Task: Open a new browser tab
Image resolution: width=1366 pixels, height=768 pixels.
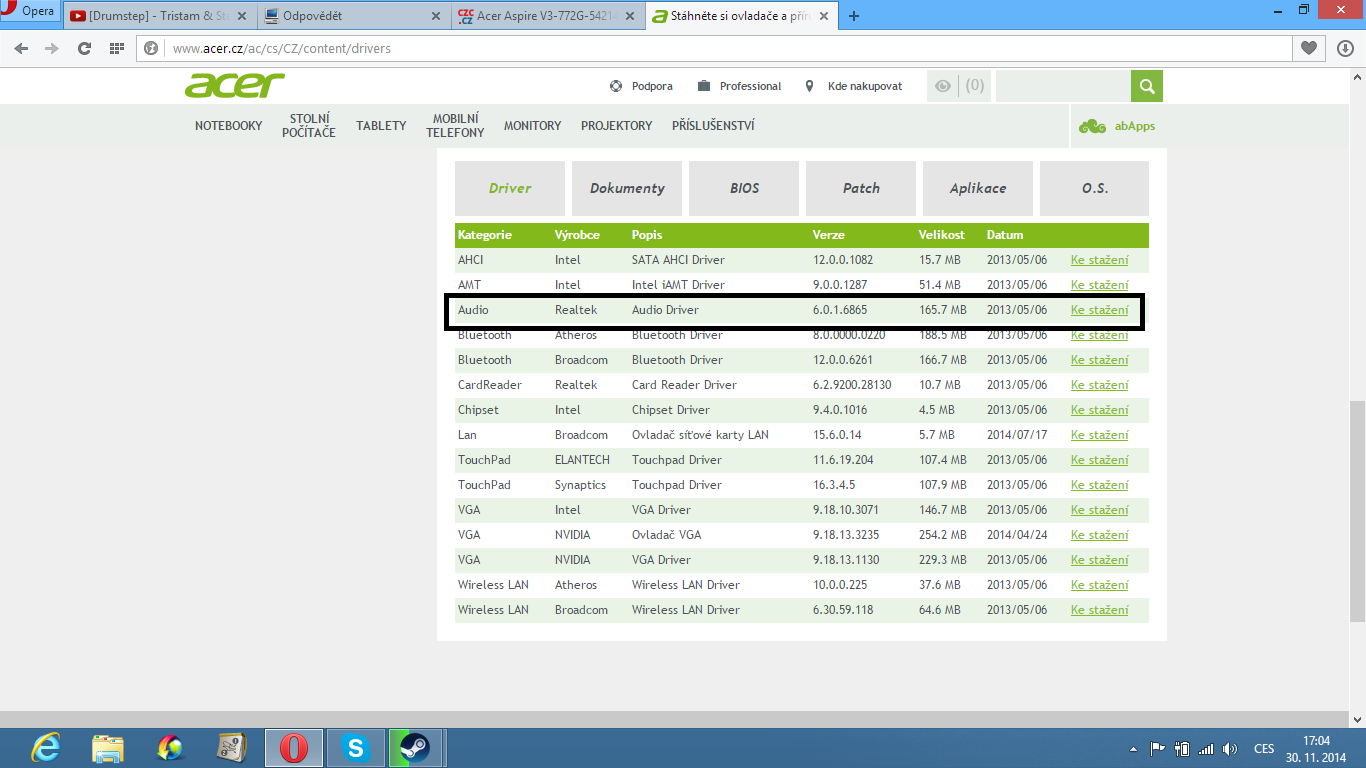Action: [x=853, y=16]
